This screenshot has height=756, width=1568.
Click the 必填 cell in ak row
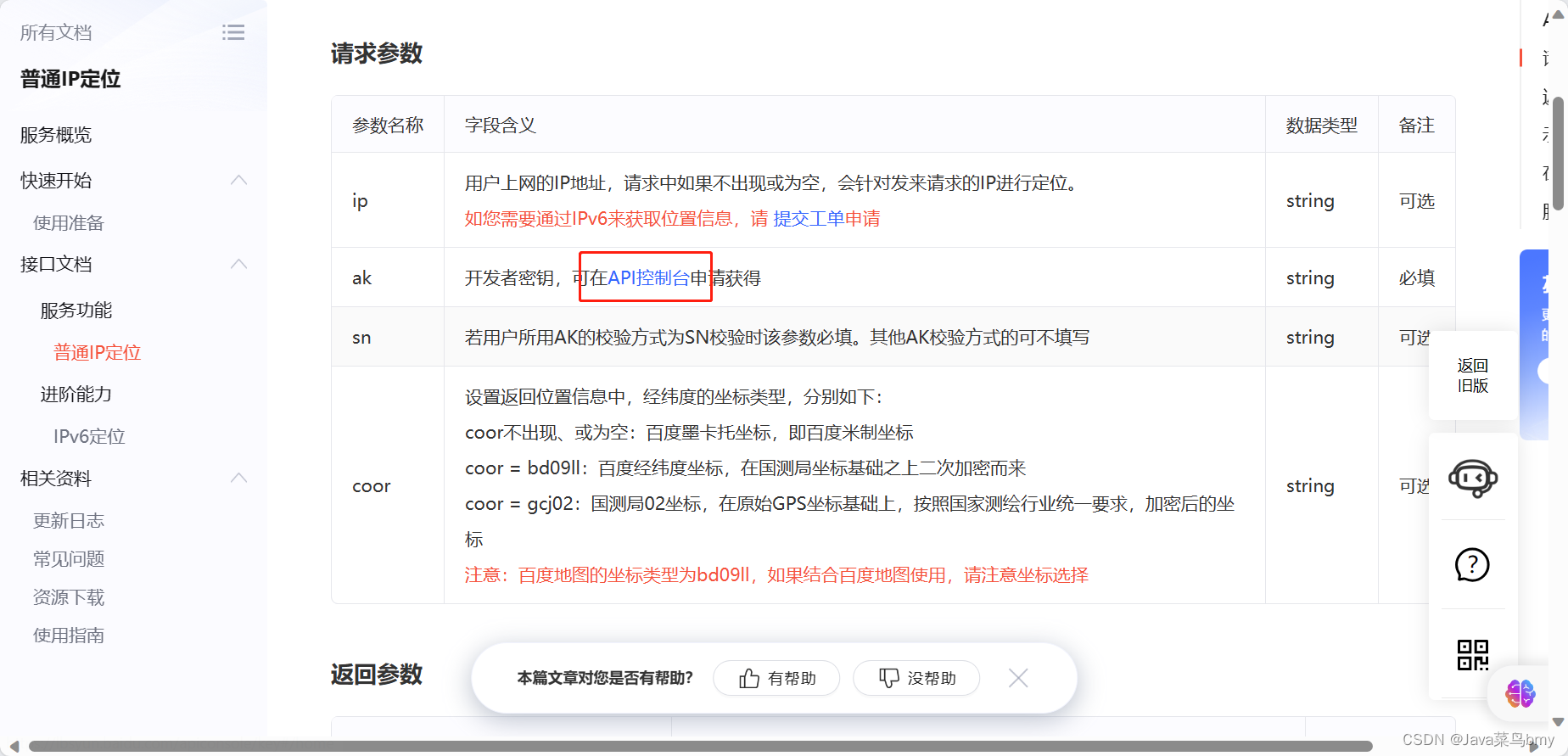pyautogui.click(x=1417, y=277)
